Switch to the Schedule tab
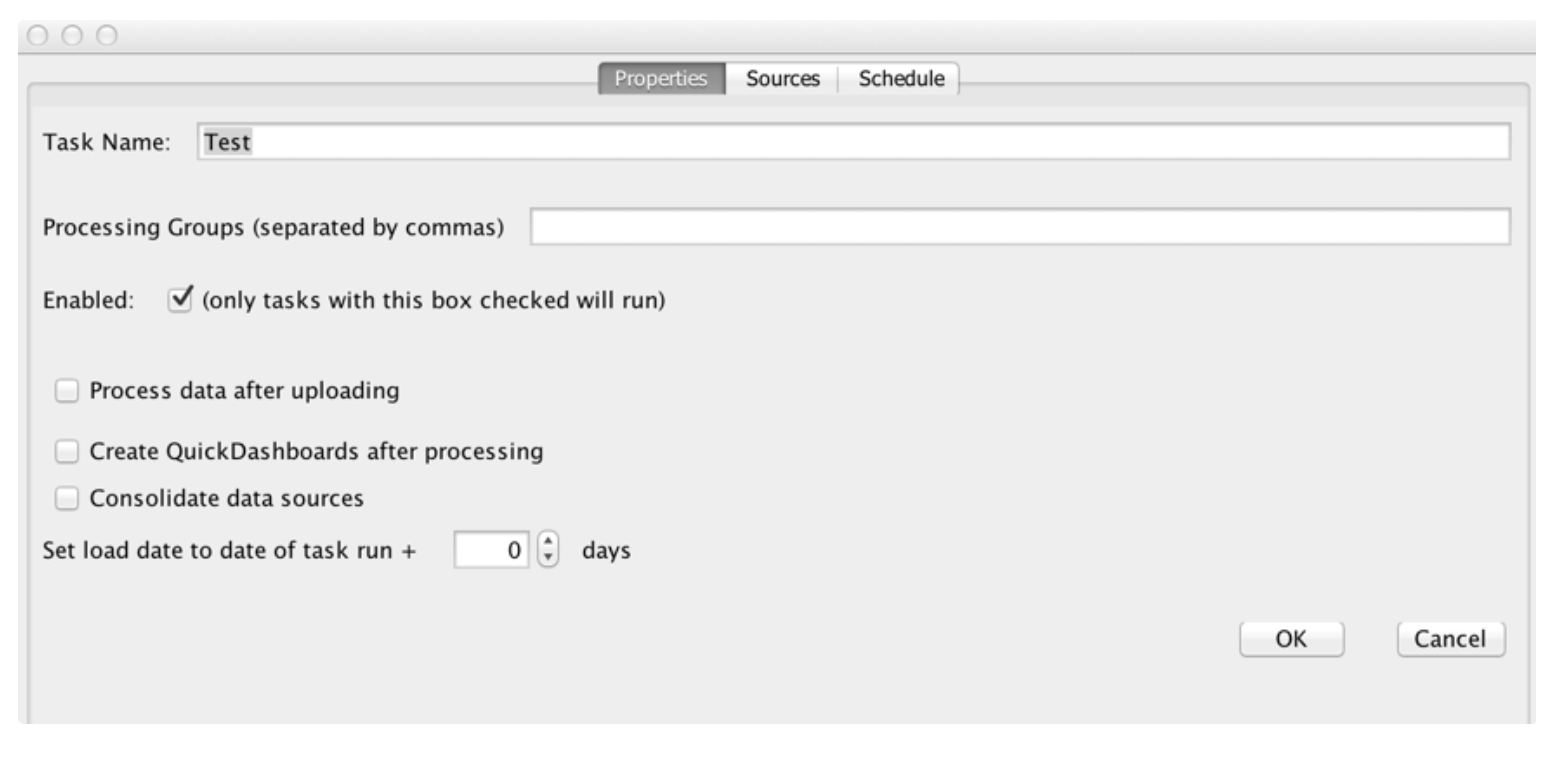 (900, 79)
